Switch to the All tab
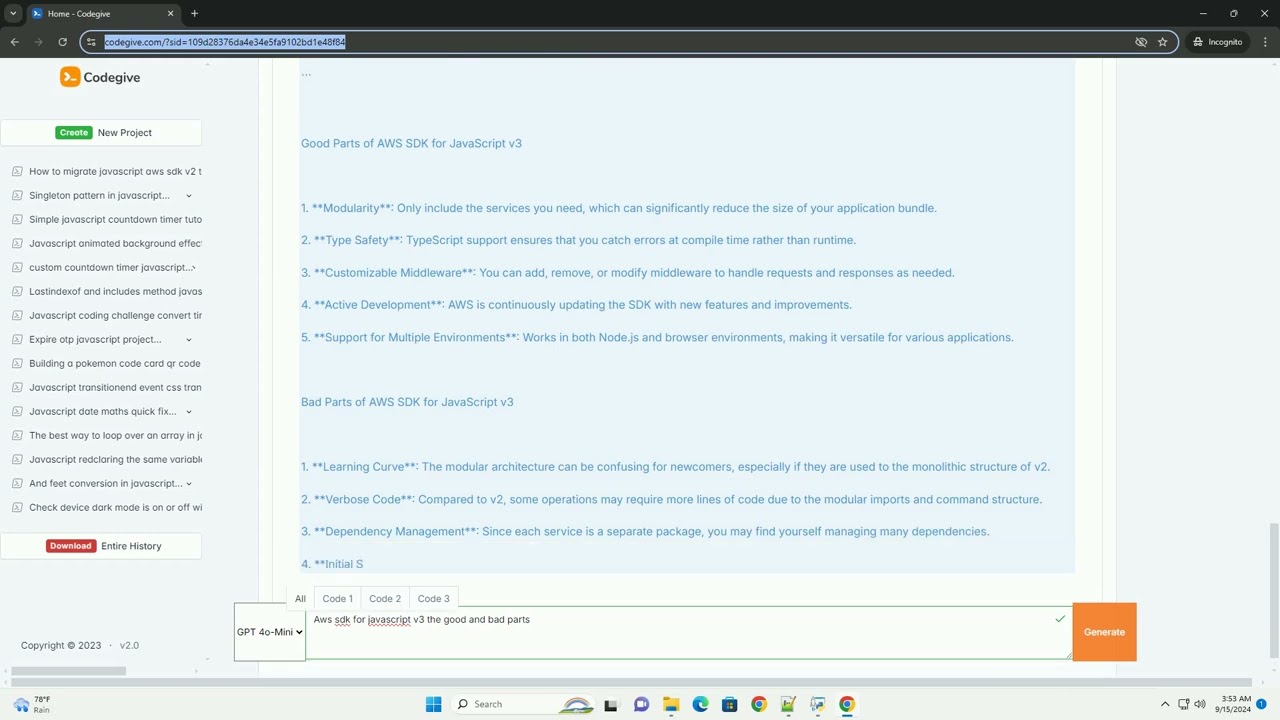 click(300, 598)
